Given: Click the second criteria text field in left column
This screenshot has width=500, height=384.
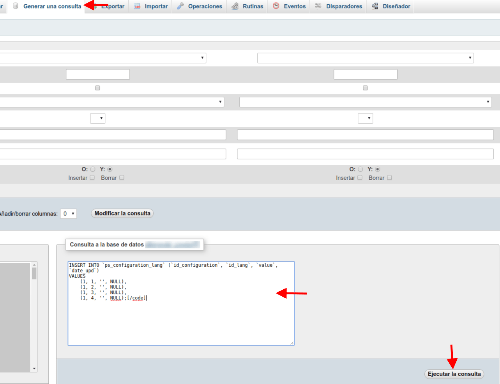Looking at the screenshot, I should point(113,154).
